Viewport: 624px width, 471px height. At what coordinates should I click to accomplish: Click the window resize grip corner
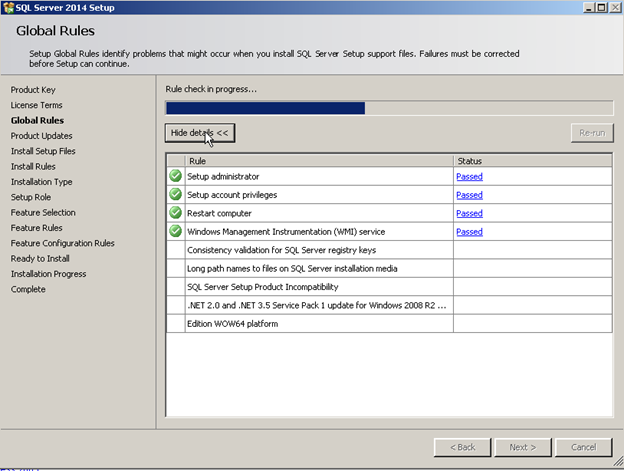(x=618, y=462)
